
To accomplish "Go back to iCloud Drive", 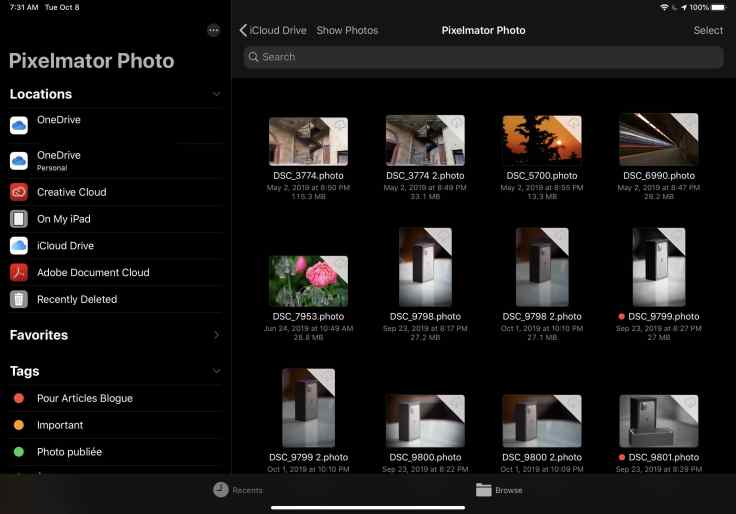I will pyautogui.click(x=273, y=31).
